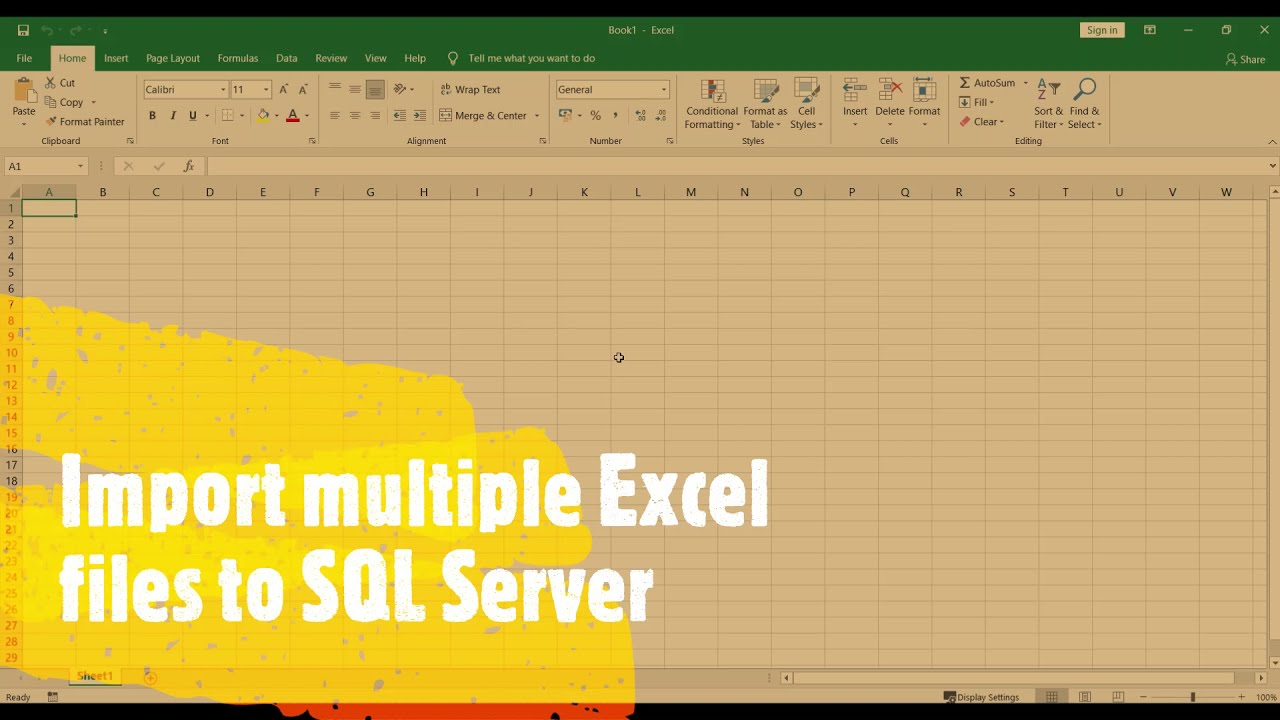The image size is (1280, 720).
Task: Switch to the Review tab
Action: coord(331,58)
